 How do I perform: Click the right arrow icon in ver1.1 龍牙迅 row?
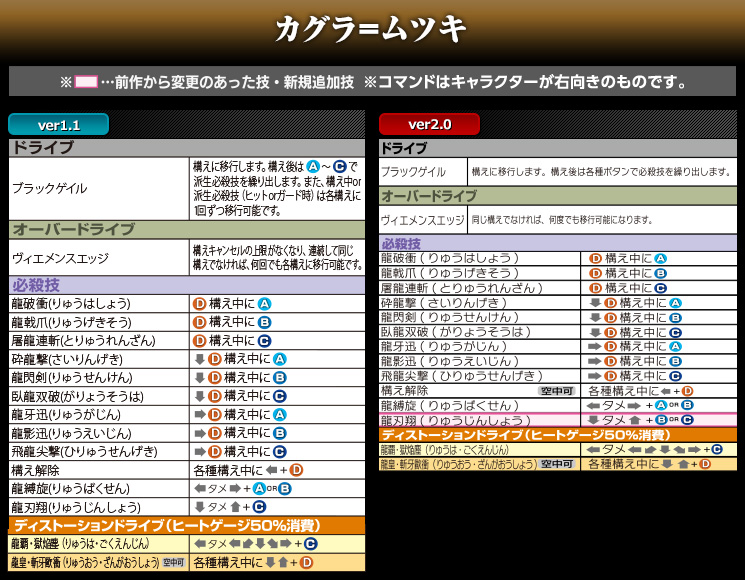(200, 415)
